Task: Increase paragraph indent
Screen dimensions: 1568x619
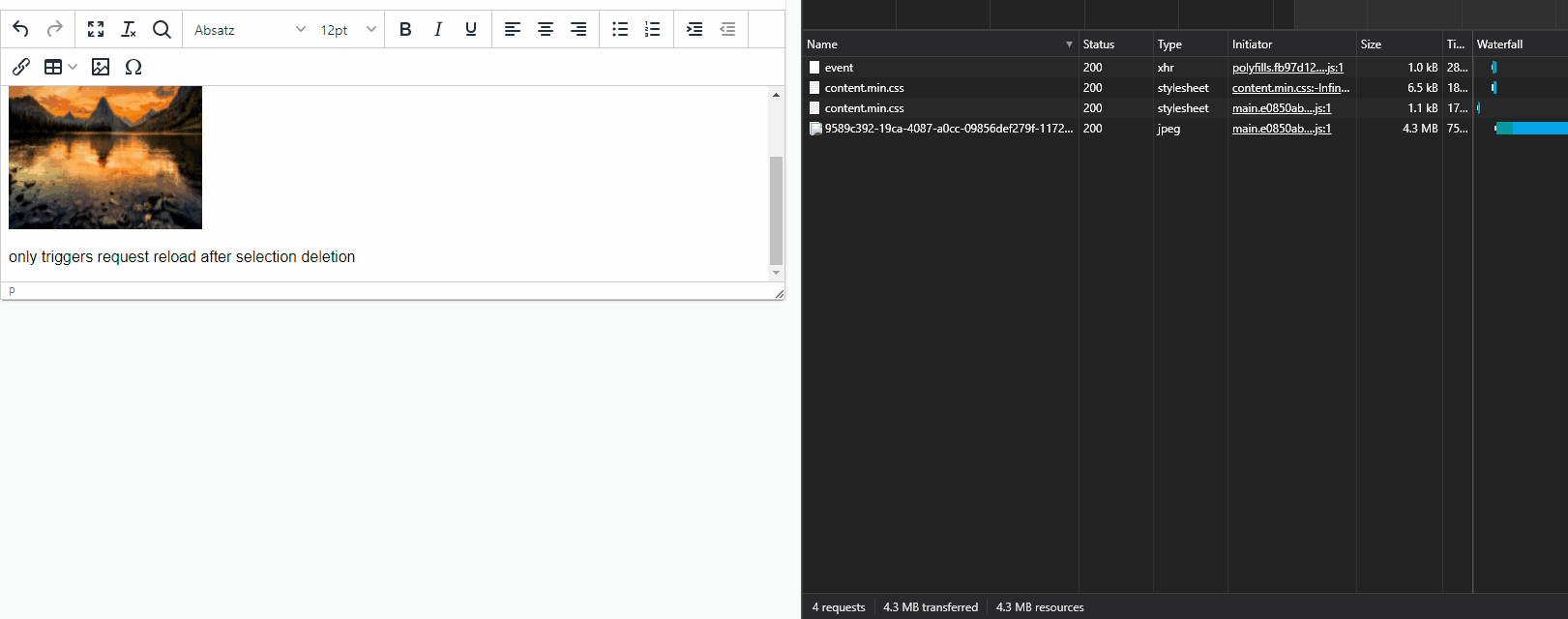Action: [x=695, y=29]
